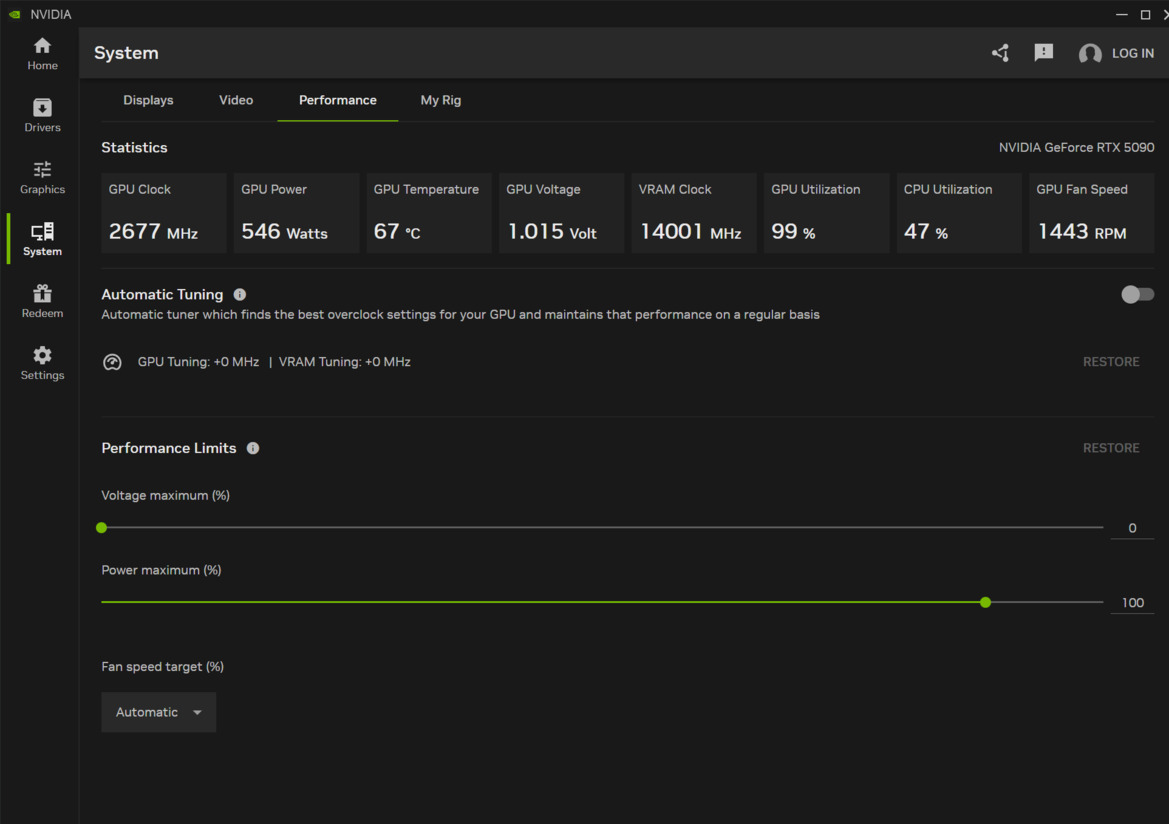Screen dimensions: 1169x824
Task: Click the Power maximum value field
Action: [x=1132, y=603]
